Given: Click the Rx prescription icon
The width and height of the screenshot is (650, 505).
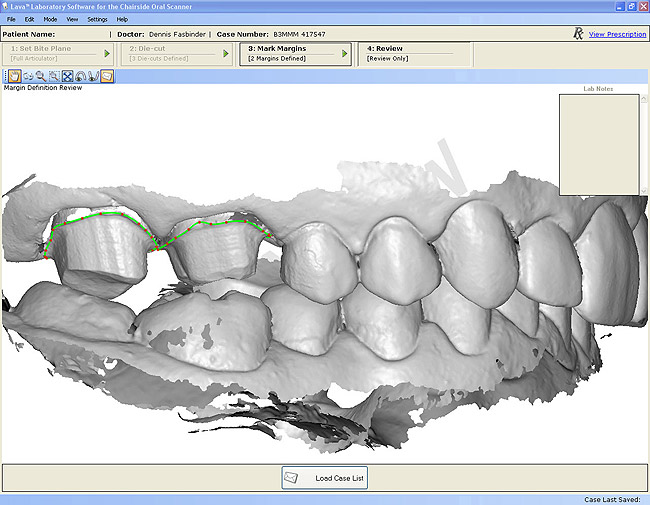Looking at the screenshot, I should (578, 34).
